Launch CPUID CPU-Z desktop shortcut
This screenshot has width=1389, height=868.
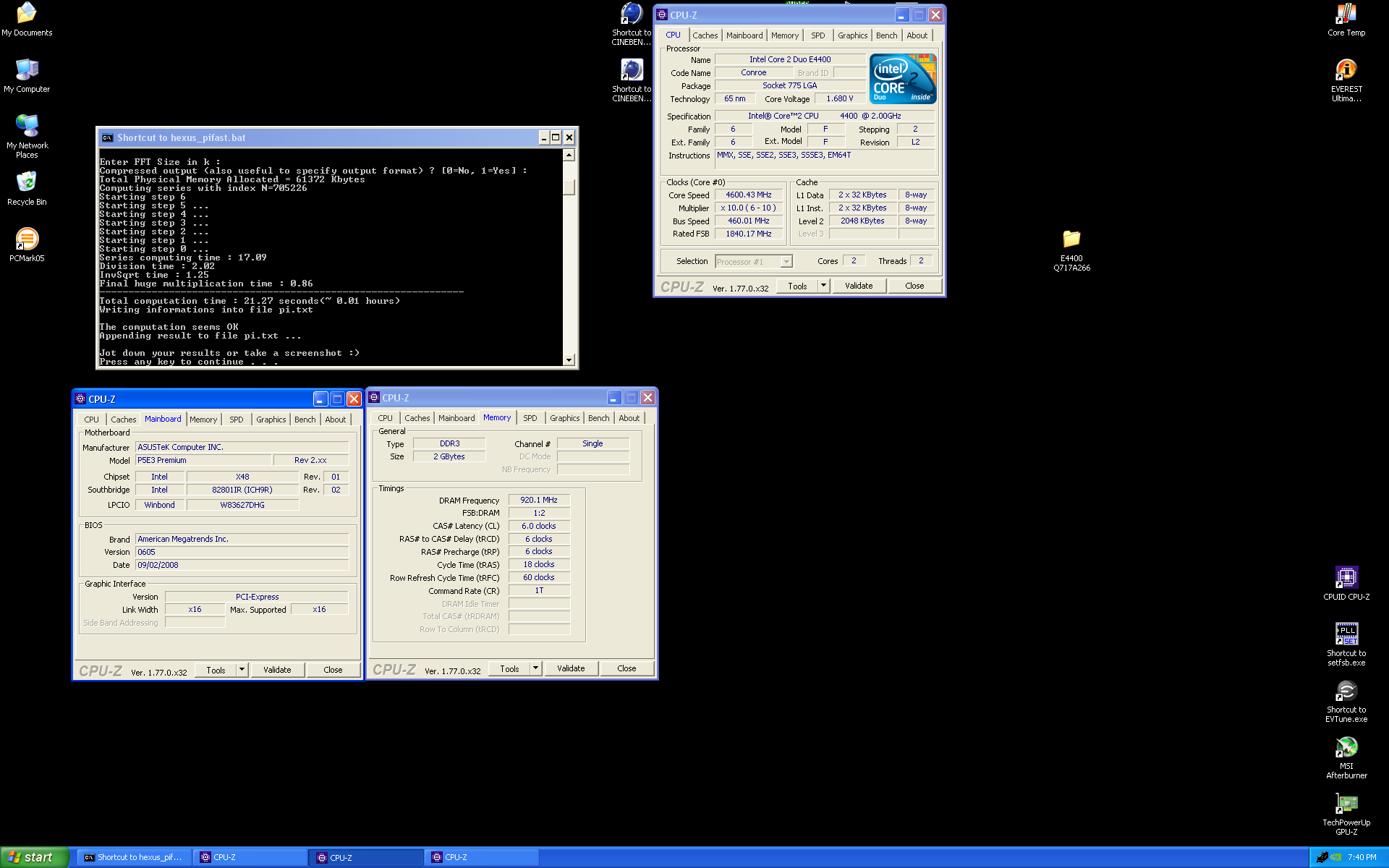pos(1346,584)
